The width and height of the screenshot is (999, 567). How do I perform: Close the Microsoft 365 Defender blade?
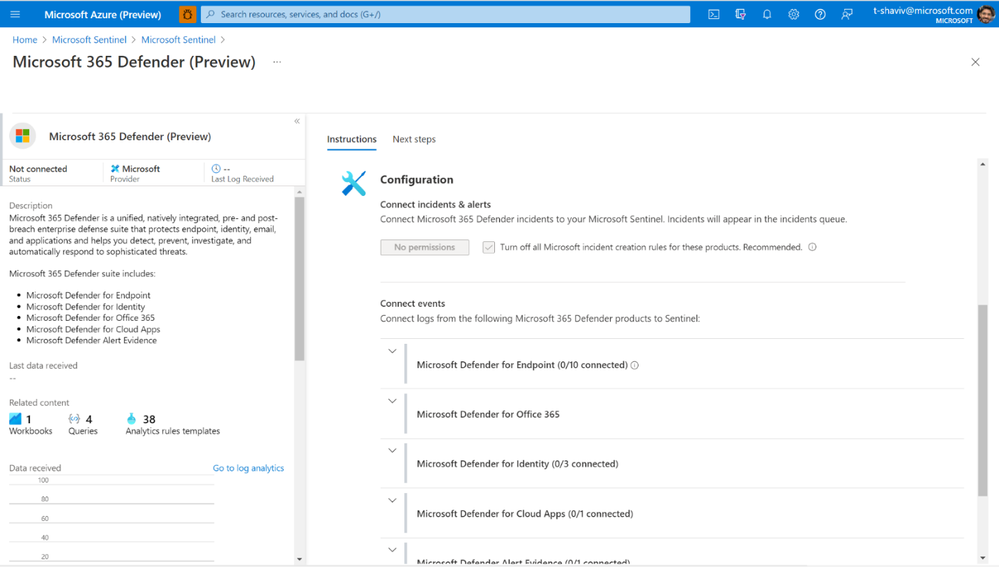tap(975, 62)
